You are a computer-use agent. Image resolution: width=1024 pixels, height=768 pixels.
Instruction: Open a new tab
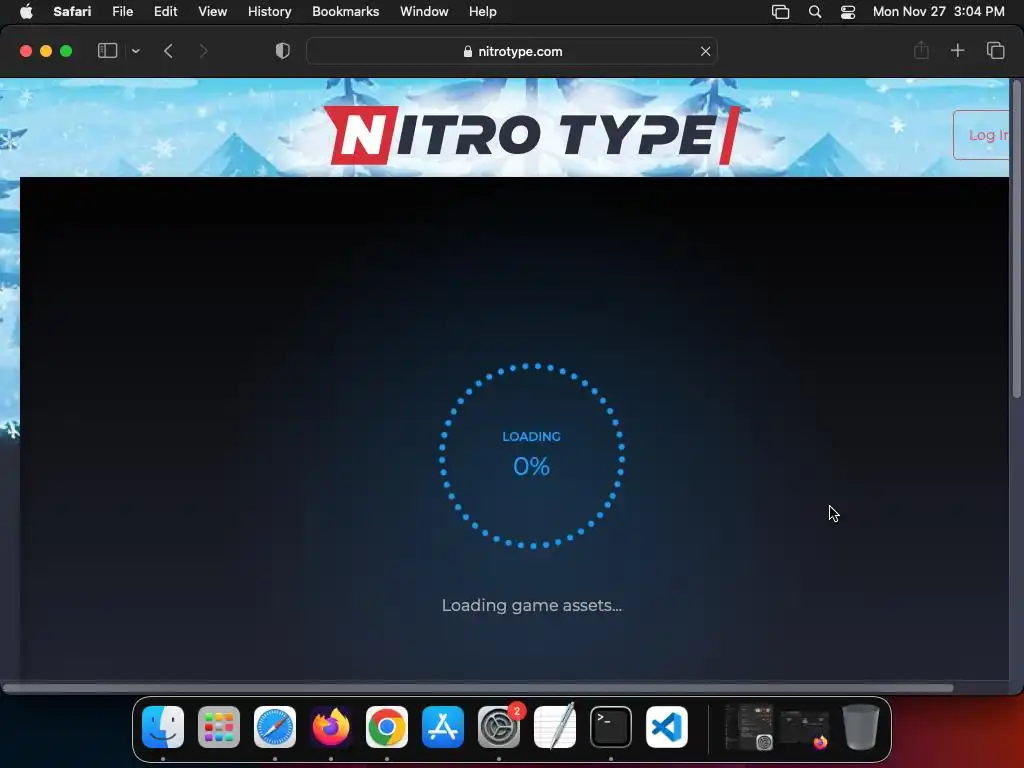click(x=957, y=50)
